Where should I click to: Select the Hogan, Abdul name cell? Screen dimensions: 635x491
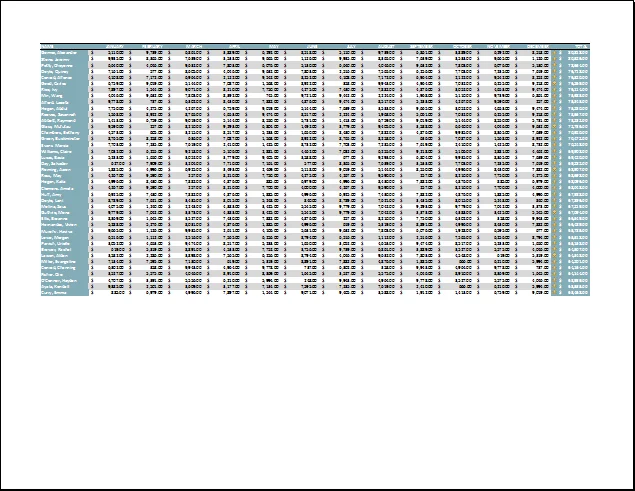click(x=64, y=108)
